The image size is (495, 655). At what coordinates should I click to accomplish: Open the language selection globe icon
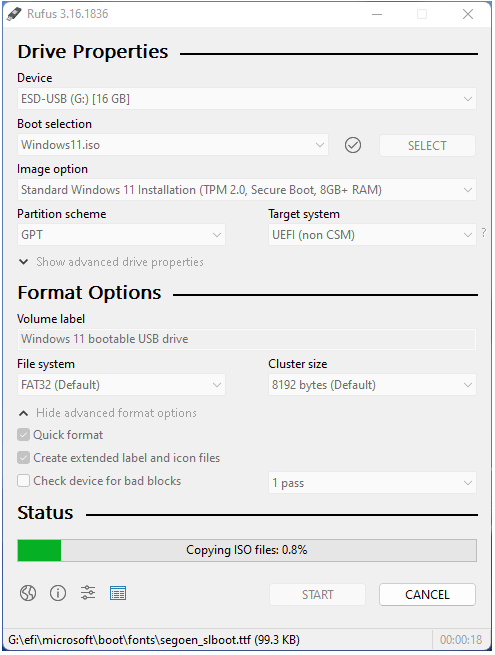pyautogui.click(x=28, y=593)
